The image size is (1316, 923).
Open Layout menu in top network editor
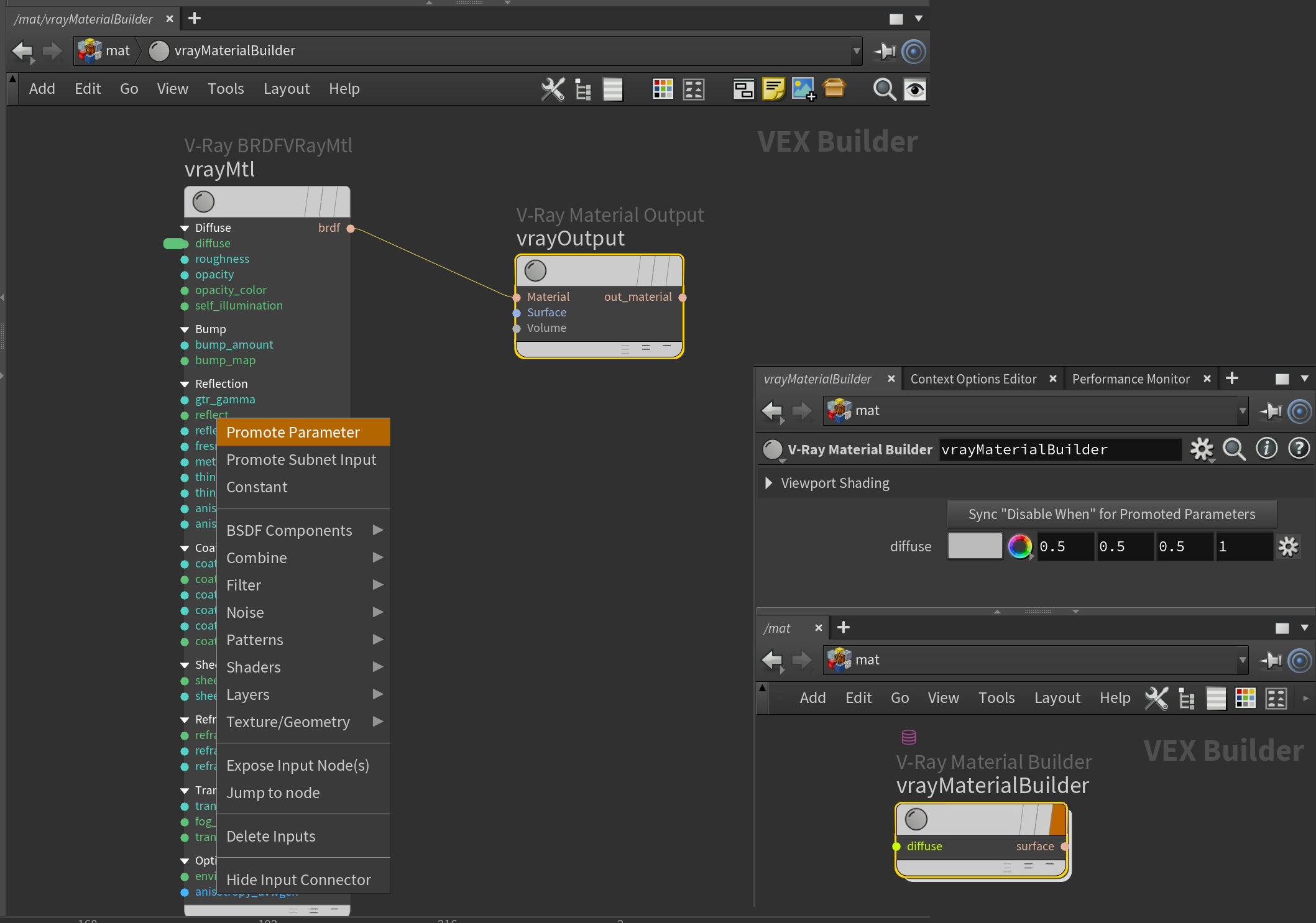(x=287, y=89)
